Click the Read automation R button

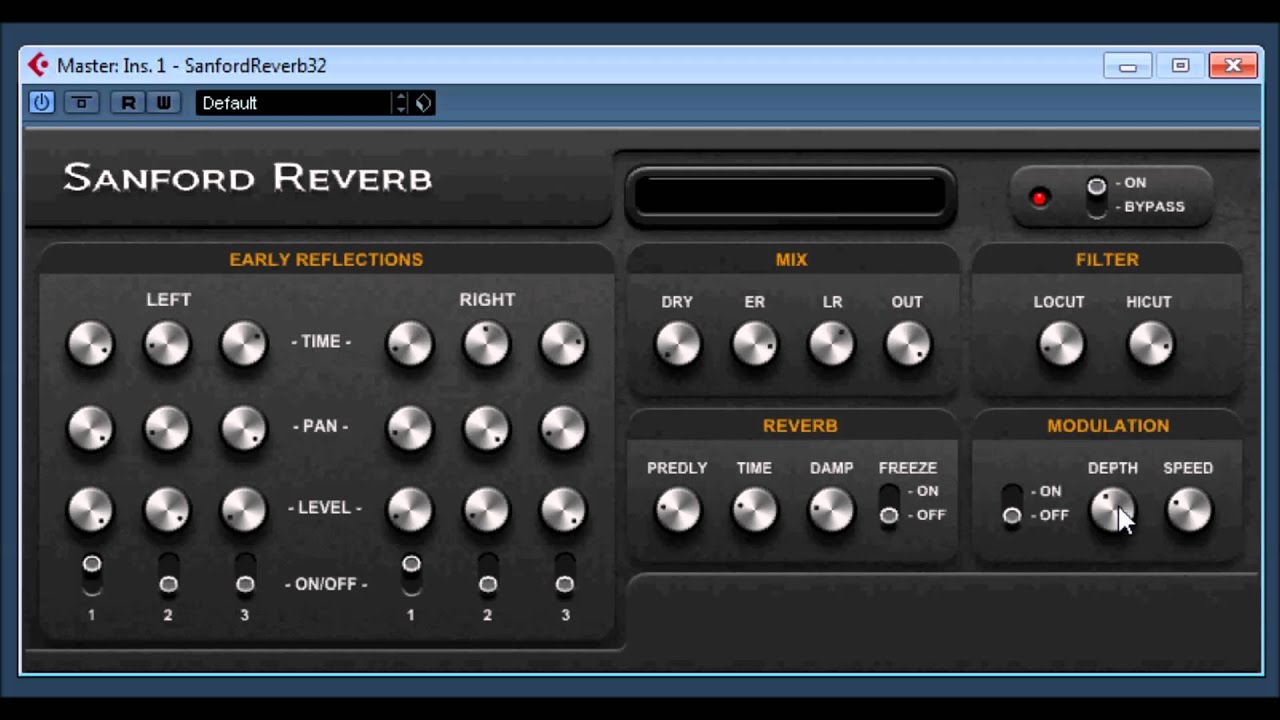(x=128, y=102)
